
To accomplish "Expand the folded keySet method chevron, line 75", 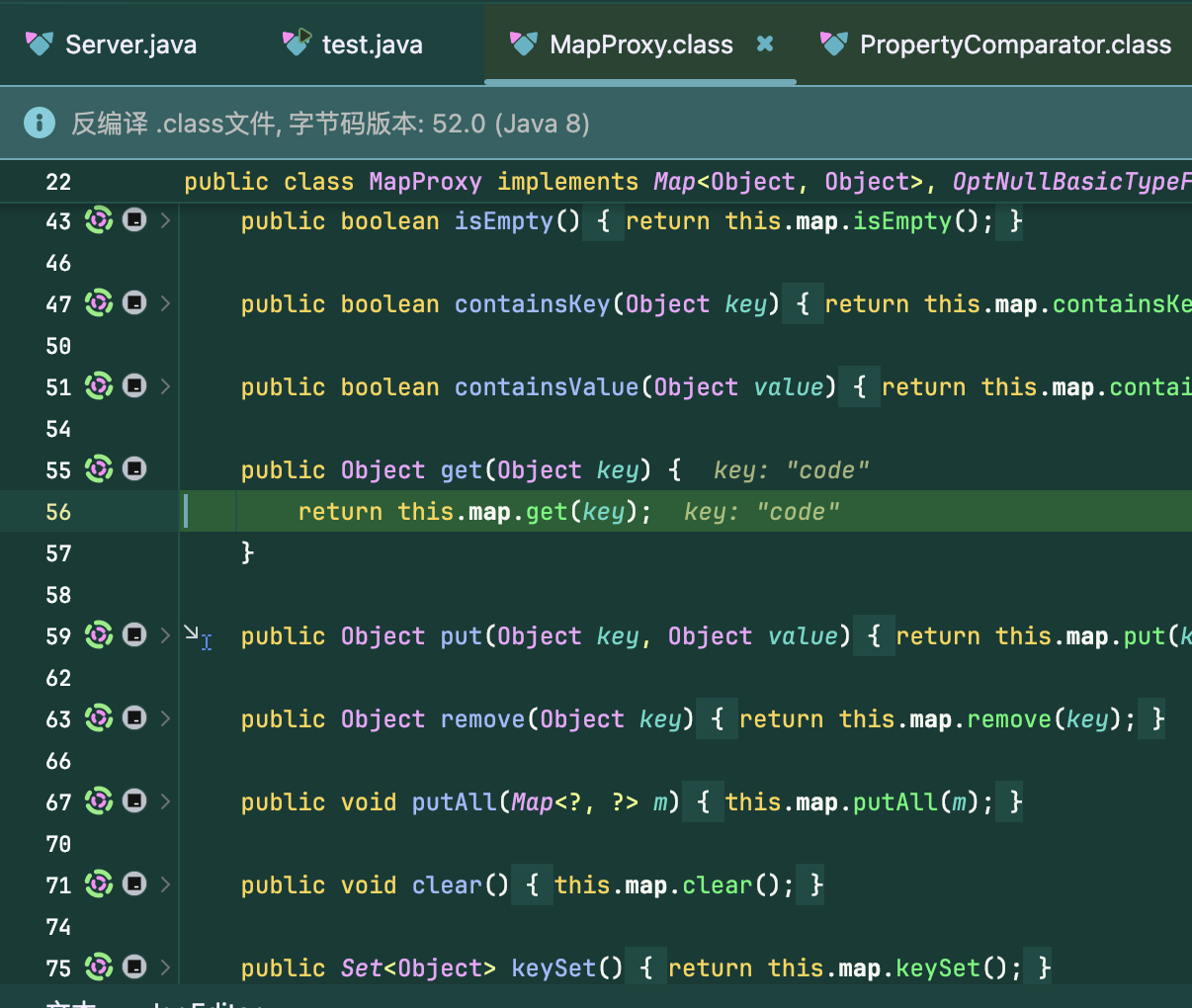I will [165, 967].
